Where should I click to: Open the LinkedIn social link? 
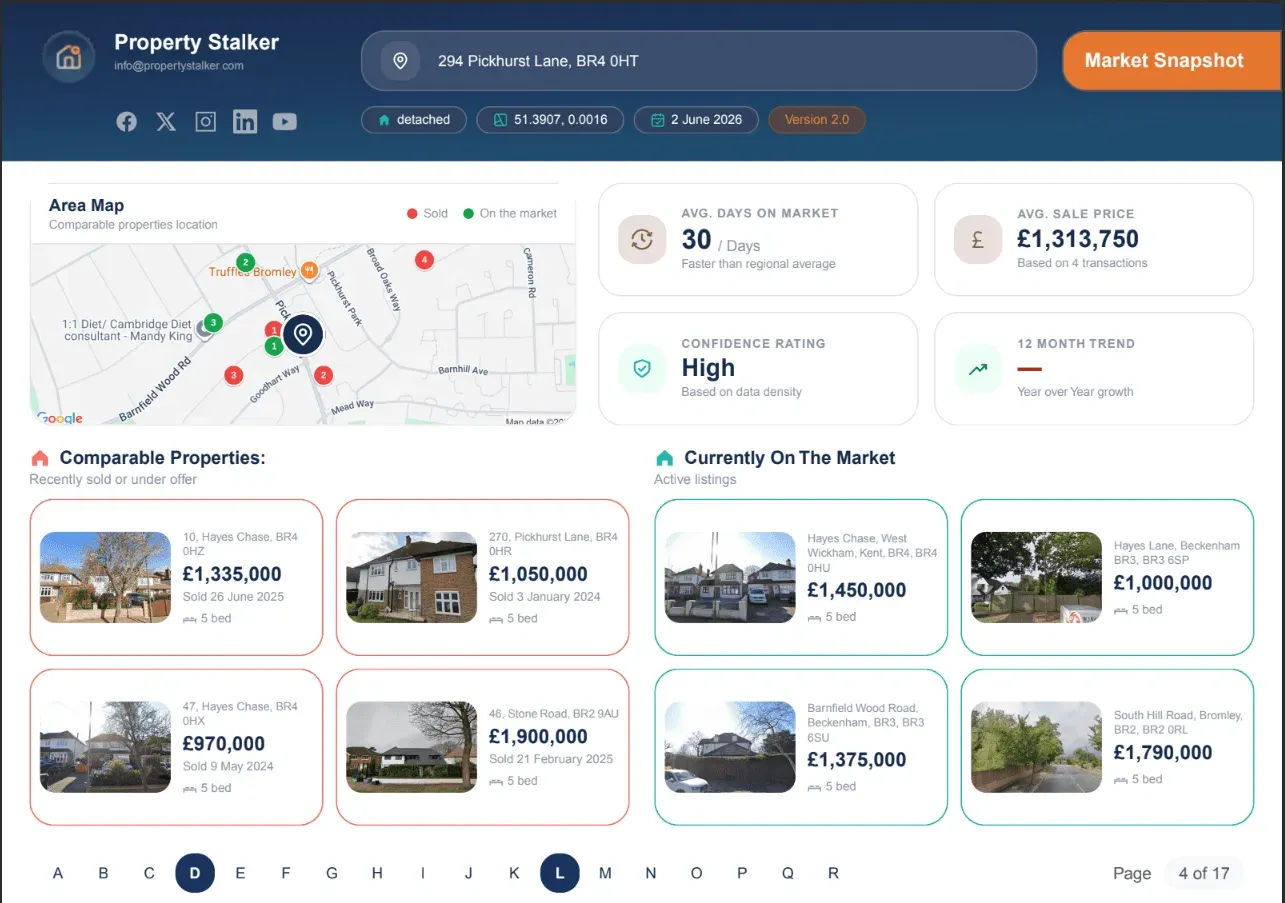(245, 122)
